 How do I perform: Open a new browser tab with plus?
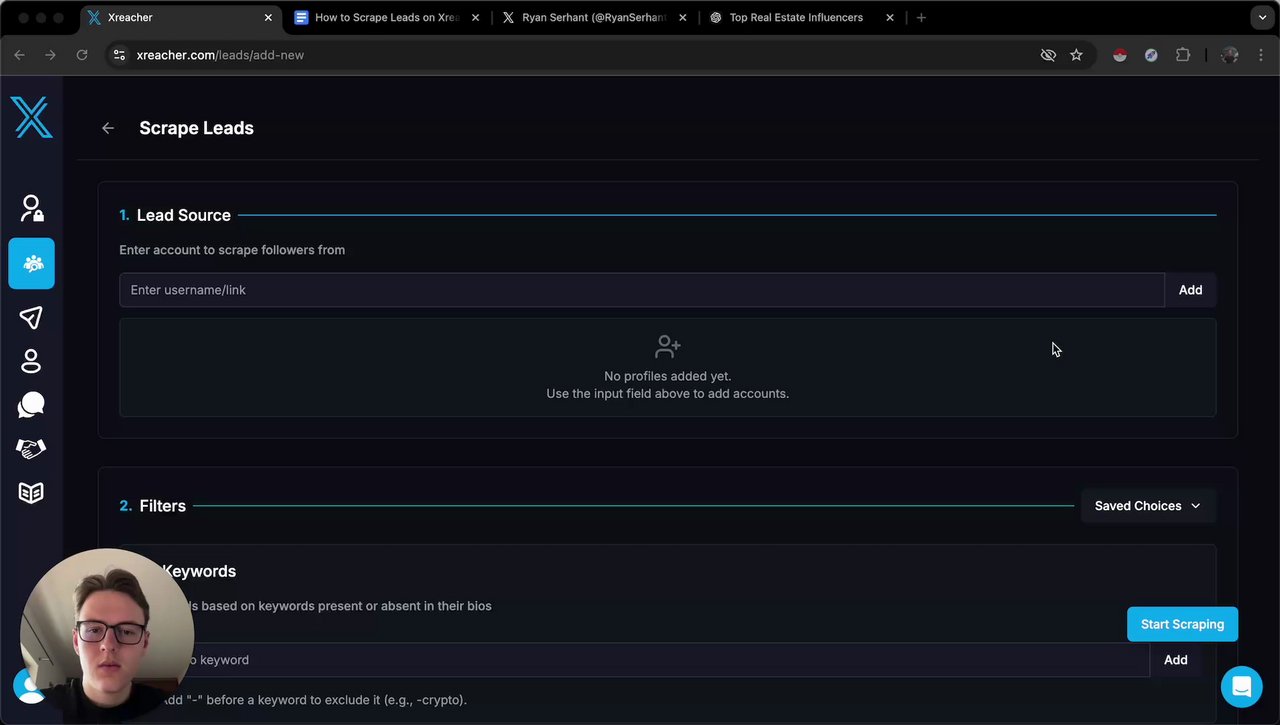pos(921,17)
